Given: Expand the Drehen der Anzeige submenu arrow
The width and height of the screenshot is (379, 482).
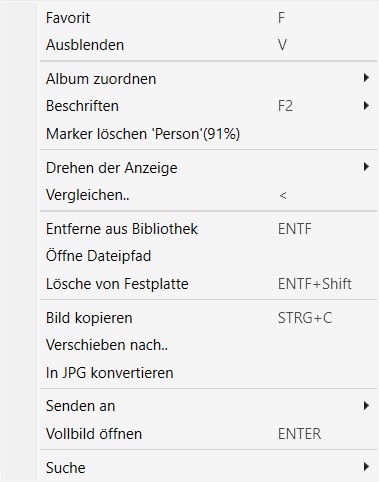Looking at the screenshot, I should (366, 167).
